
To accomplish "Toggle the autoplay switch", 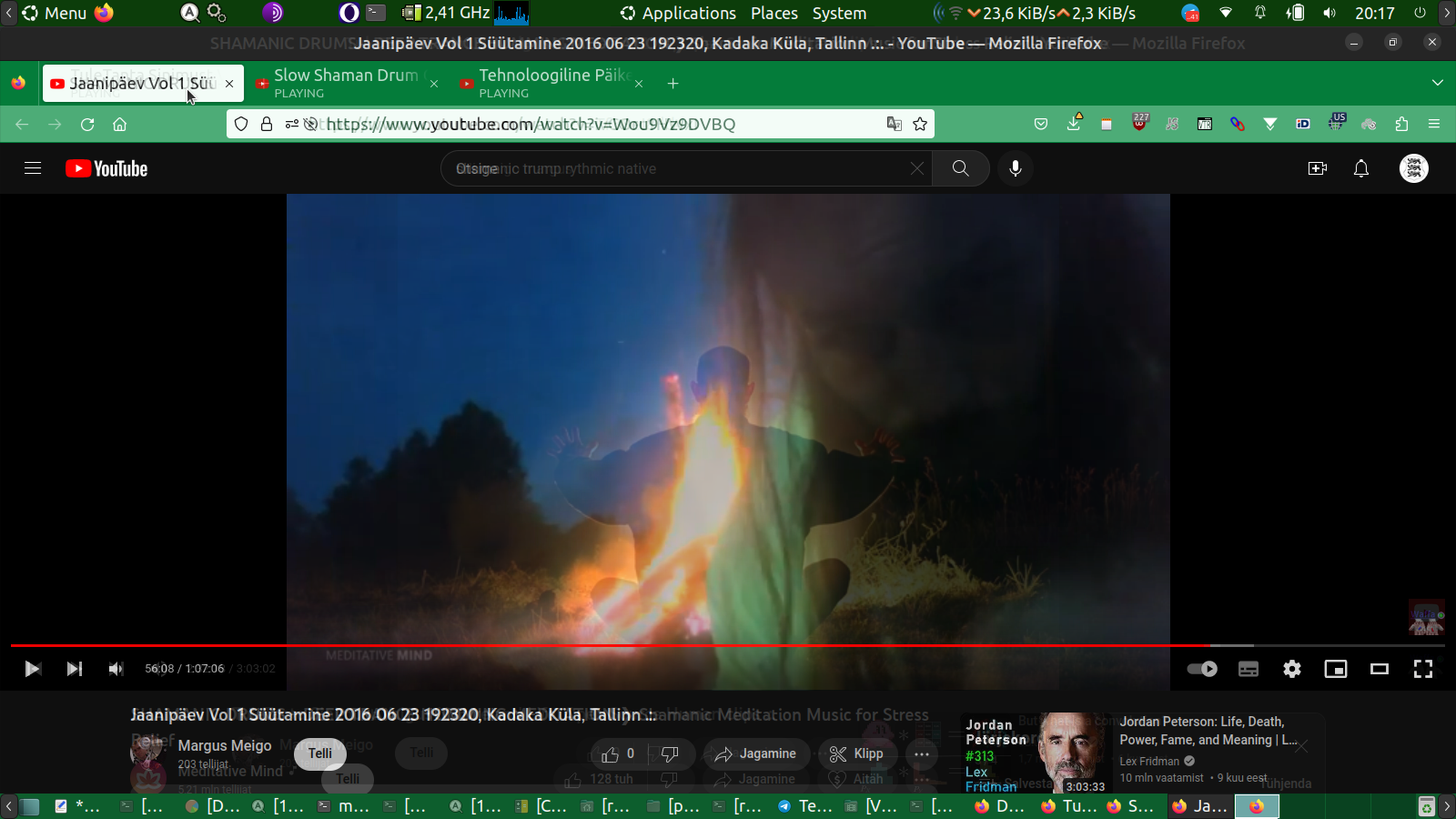I will (1202, 669).
